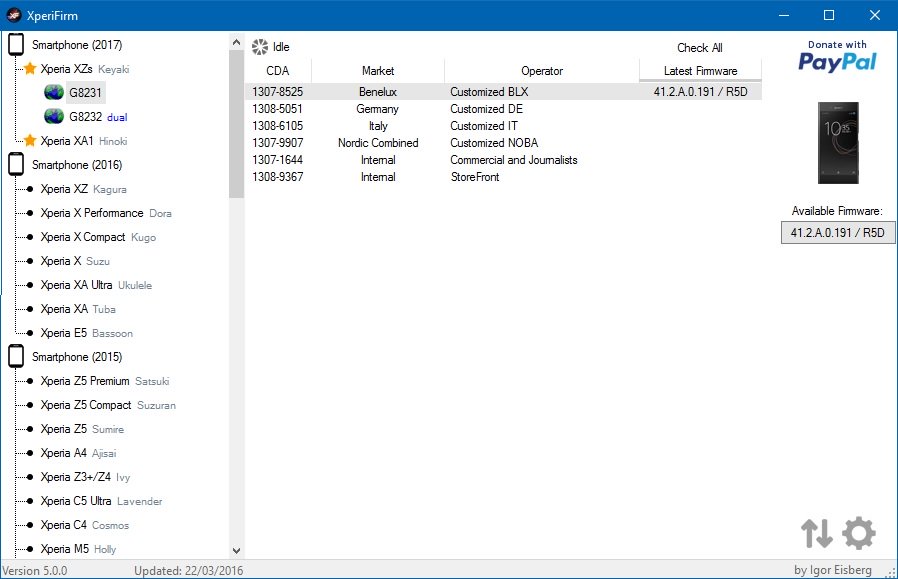
Task: Select Xperia XA Ultra Ukulele
Action: pos(96,285)
